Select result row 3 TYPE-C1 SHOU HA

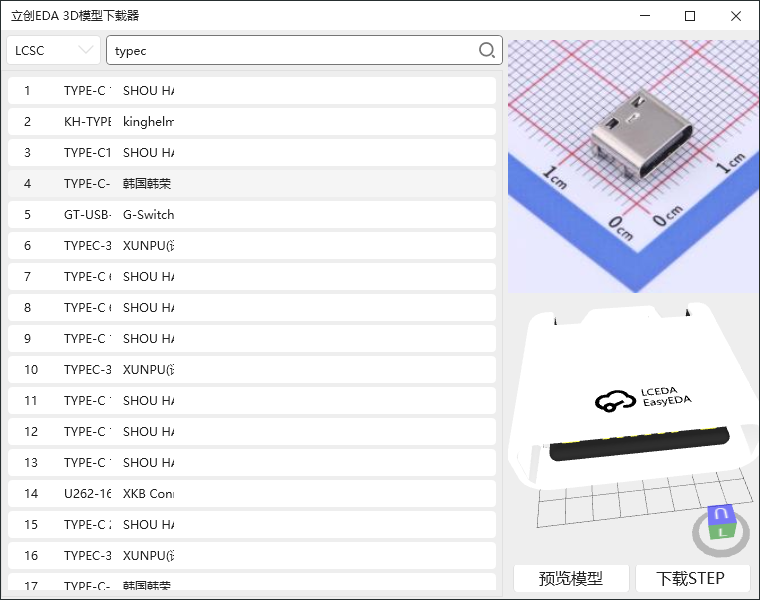click(252, 153)
